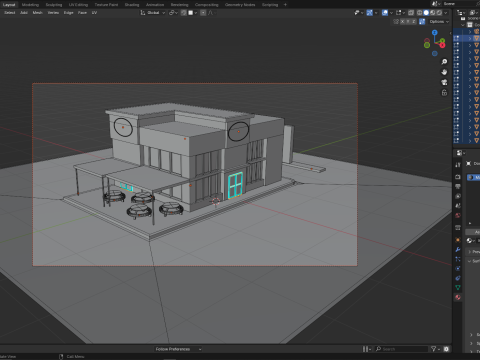Click the zoom magnifier viewport icon
Viewport: 480px width, 360px height.
tap(444, 62)
